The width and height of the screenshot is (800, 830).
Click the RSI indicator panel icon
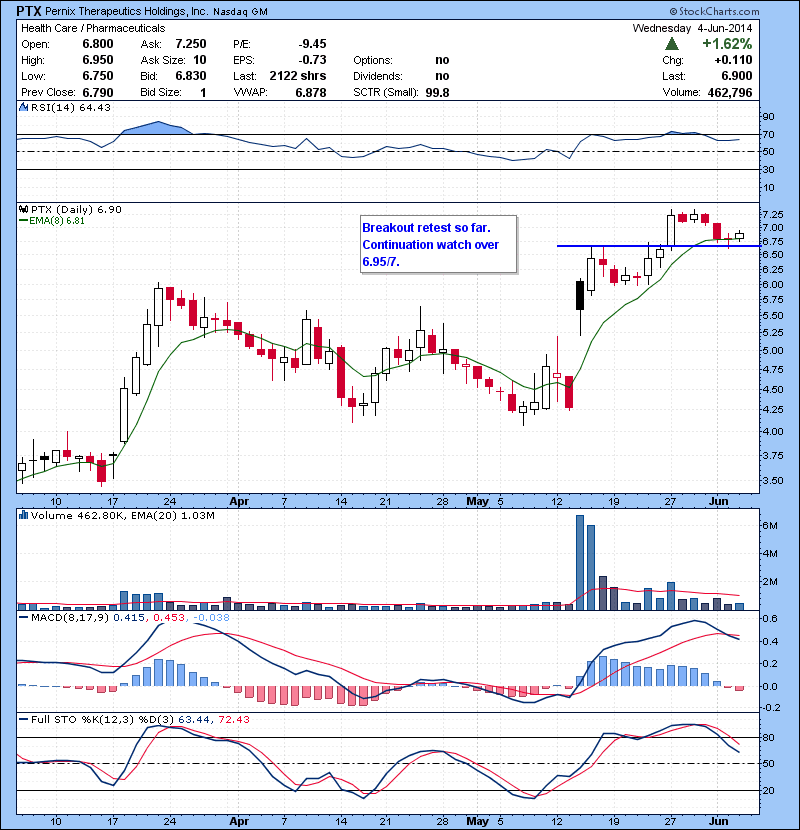click(23, 107)
